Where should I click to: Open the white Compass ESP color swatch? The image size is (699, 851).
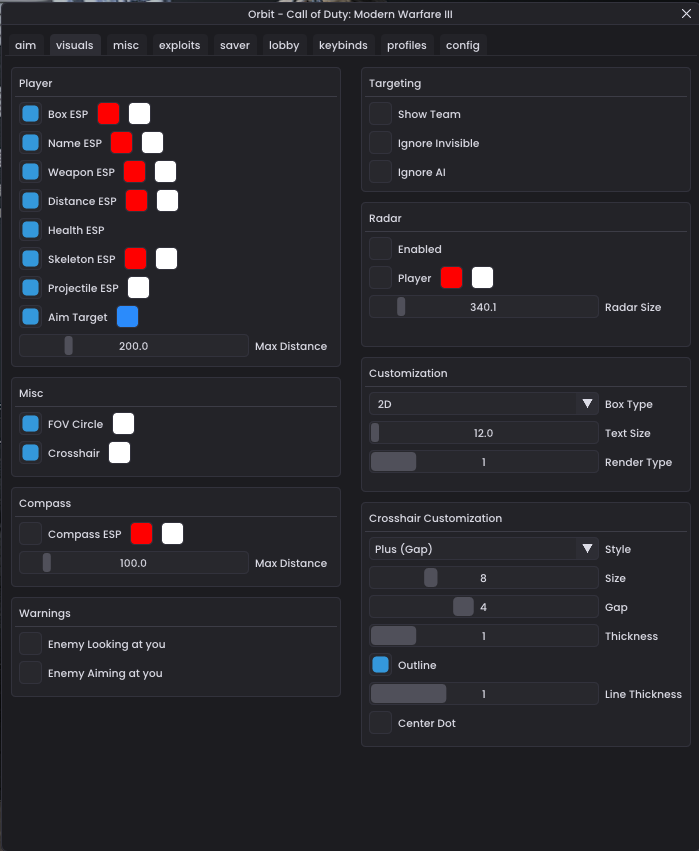pos(172,534)
